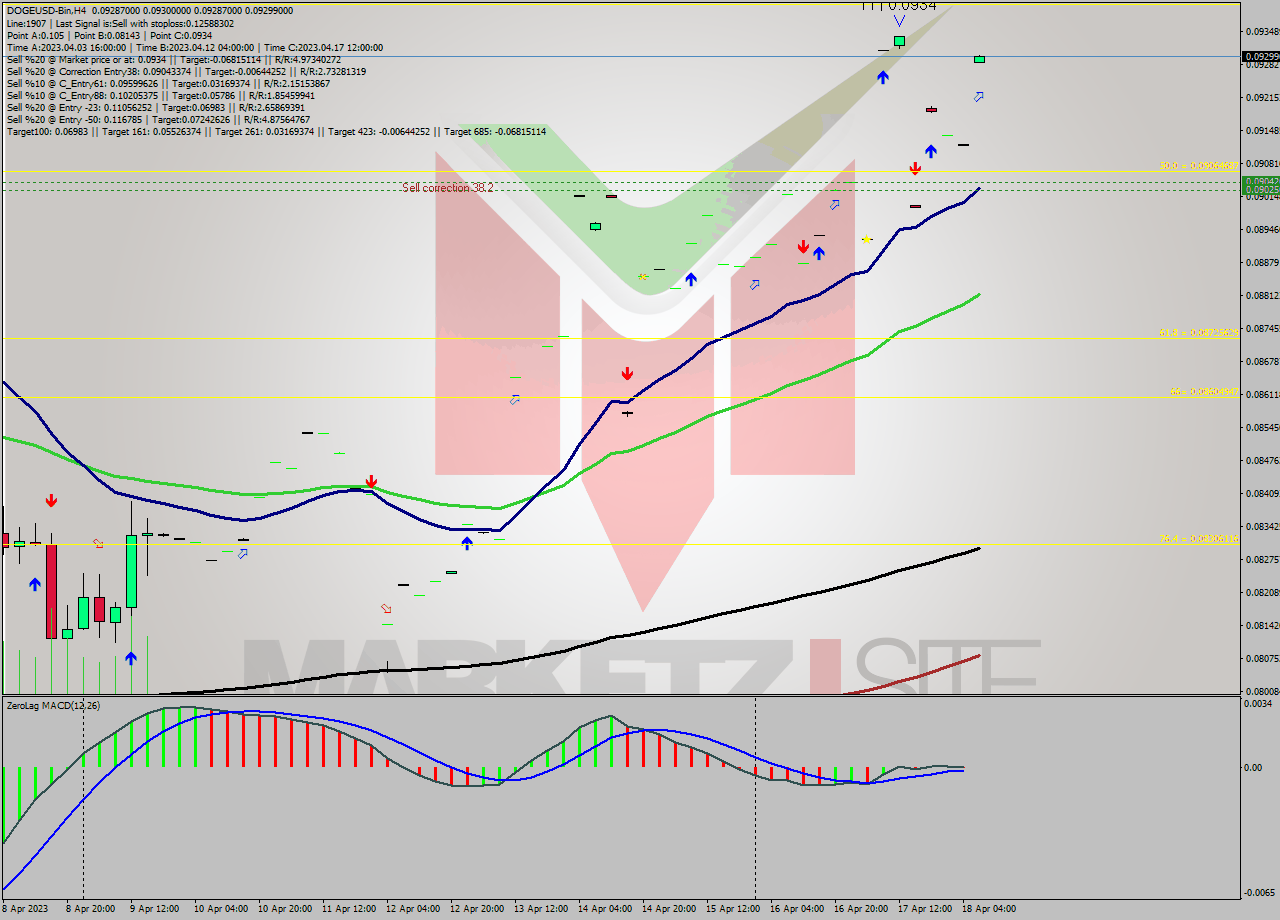This screenshot has height=920, width=1280.
Task: Click the '9 Apr 12:00' time label
Action: pyautogui.click(x=155, y=909)
